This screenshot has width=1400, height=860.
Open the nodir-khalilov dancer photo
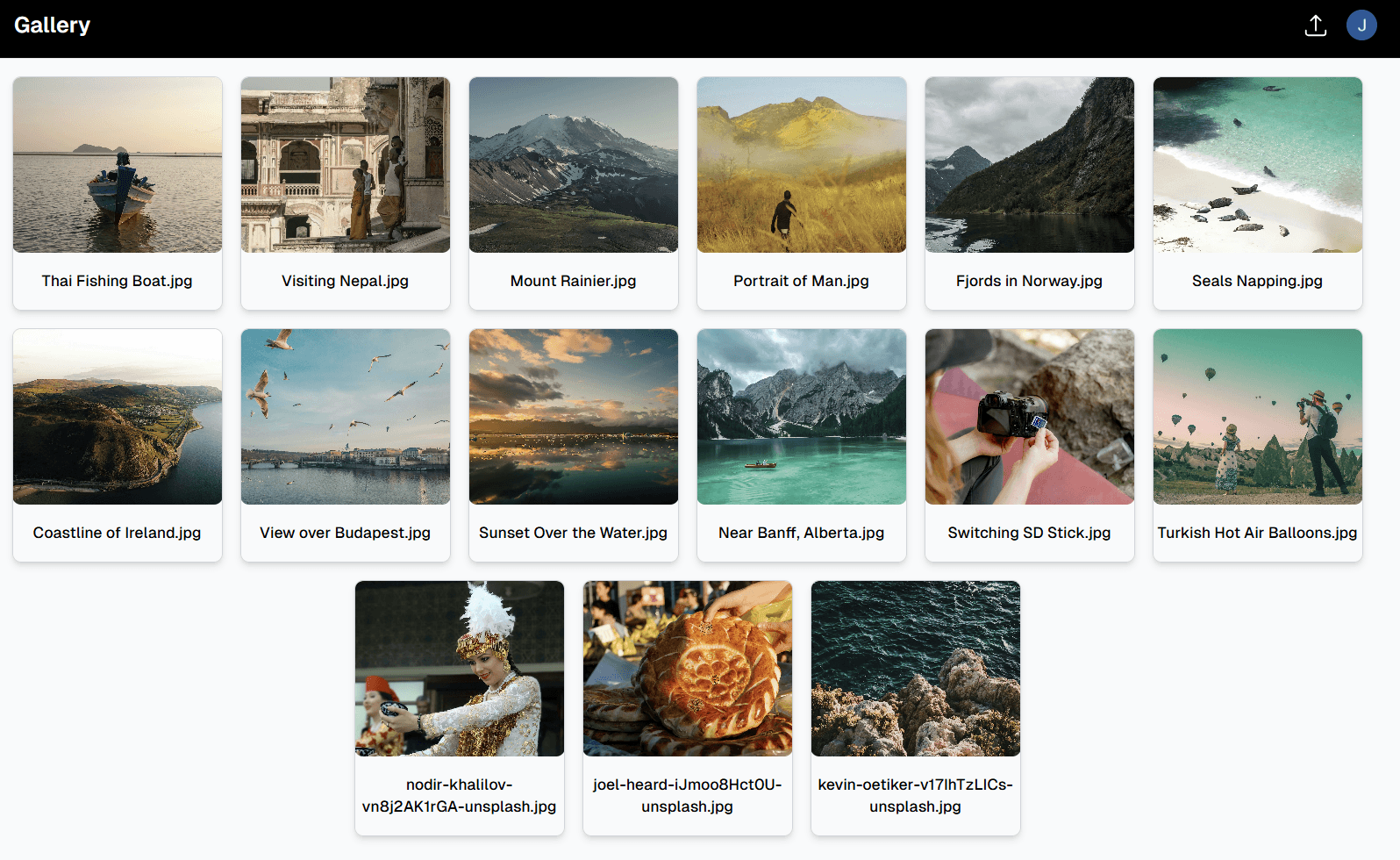[460, 669]
